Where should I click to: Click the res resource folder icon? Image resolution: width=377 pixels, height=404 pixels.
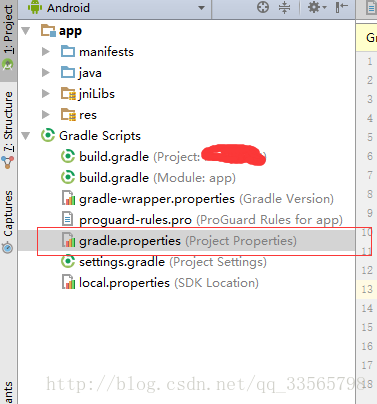(x=69, y=115)
